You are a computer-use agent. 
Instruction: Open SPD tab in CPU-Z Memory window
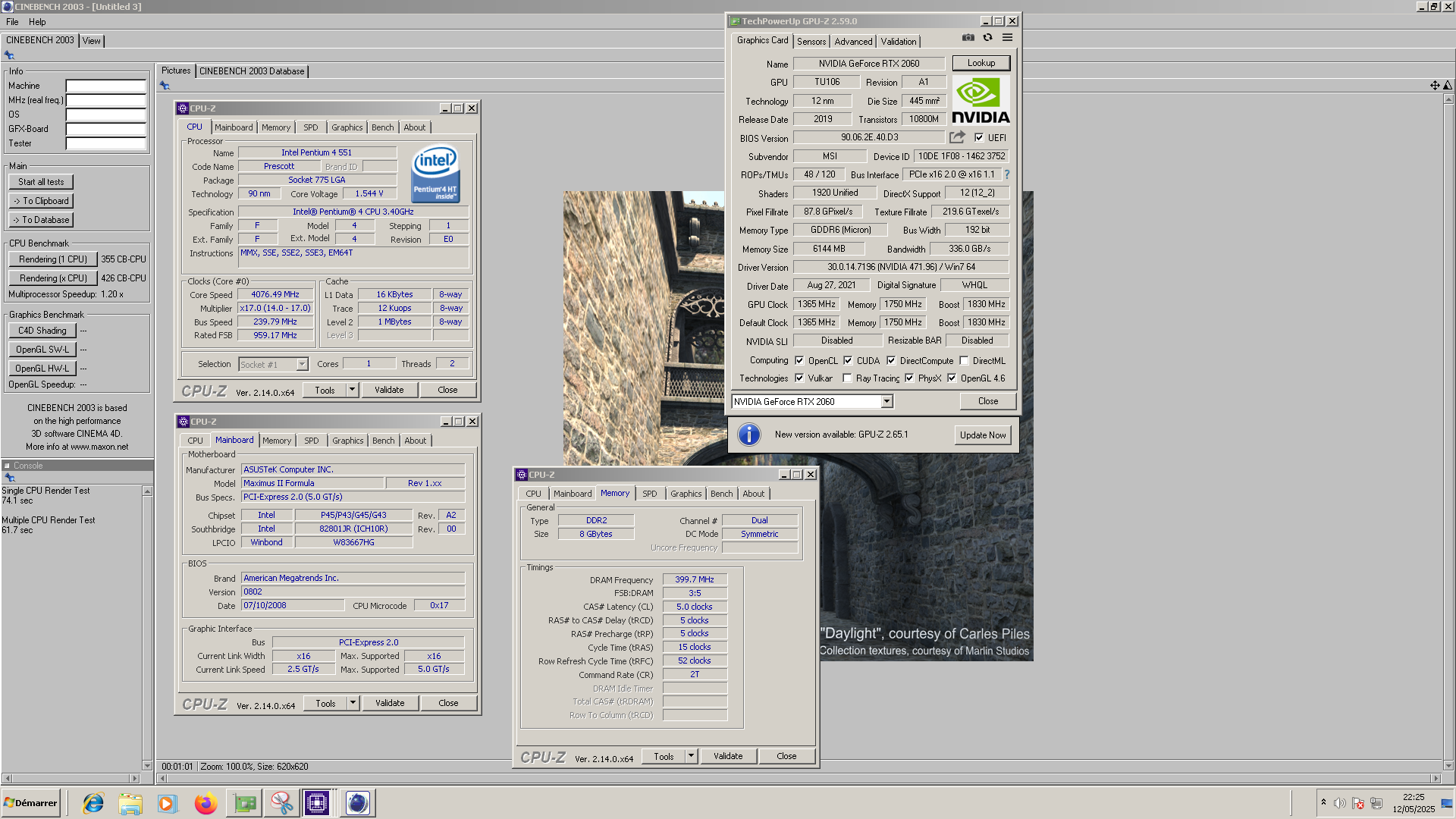pyautogui.click(x=650, y=494)
